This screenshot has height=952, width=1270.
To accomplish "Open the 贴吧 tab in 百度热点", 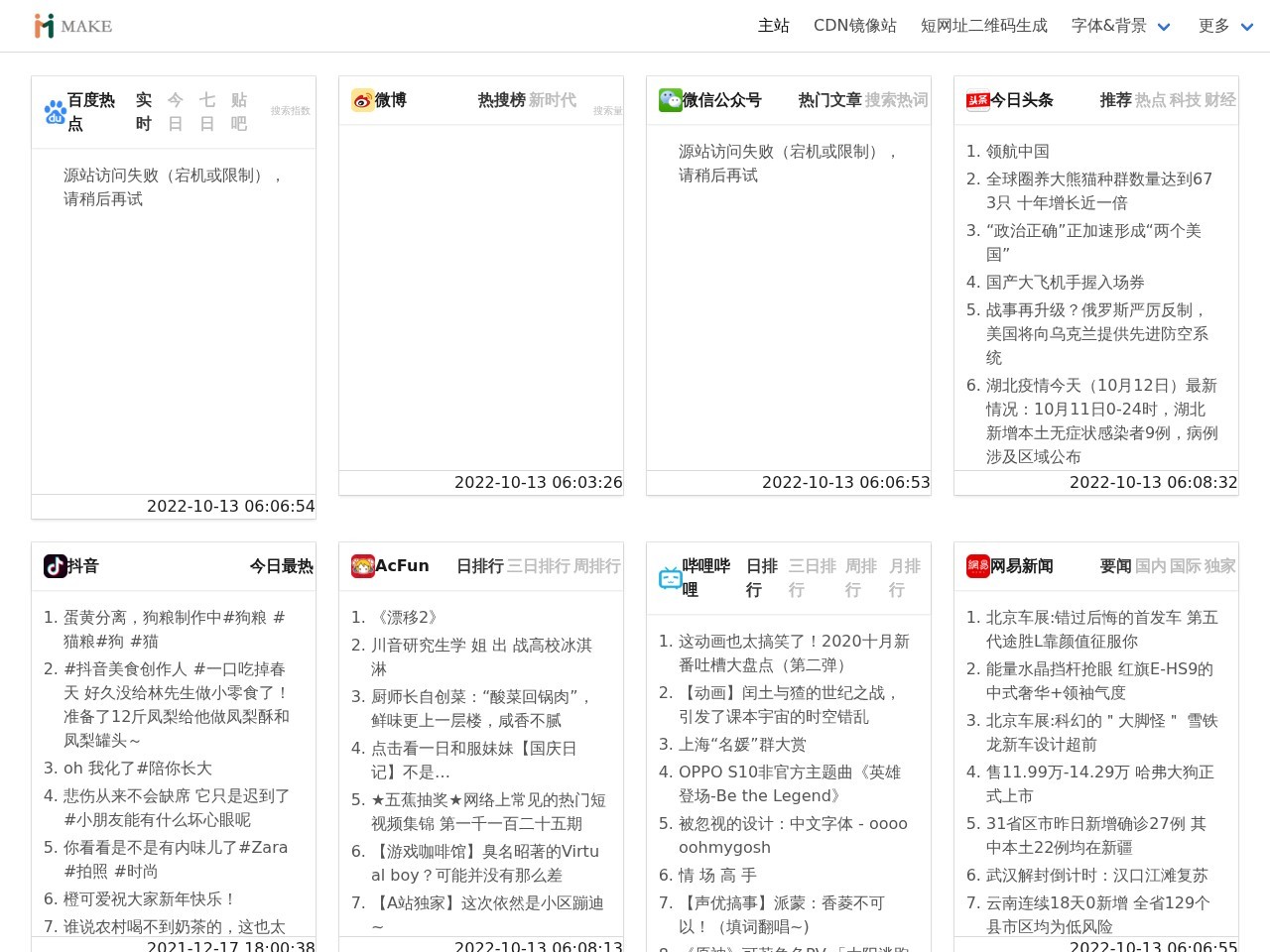I will click(x=239, y=112).
